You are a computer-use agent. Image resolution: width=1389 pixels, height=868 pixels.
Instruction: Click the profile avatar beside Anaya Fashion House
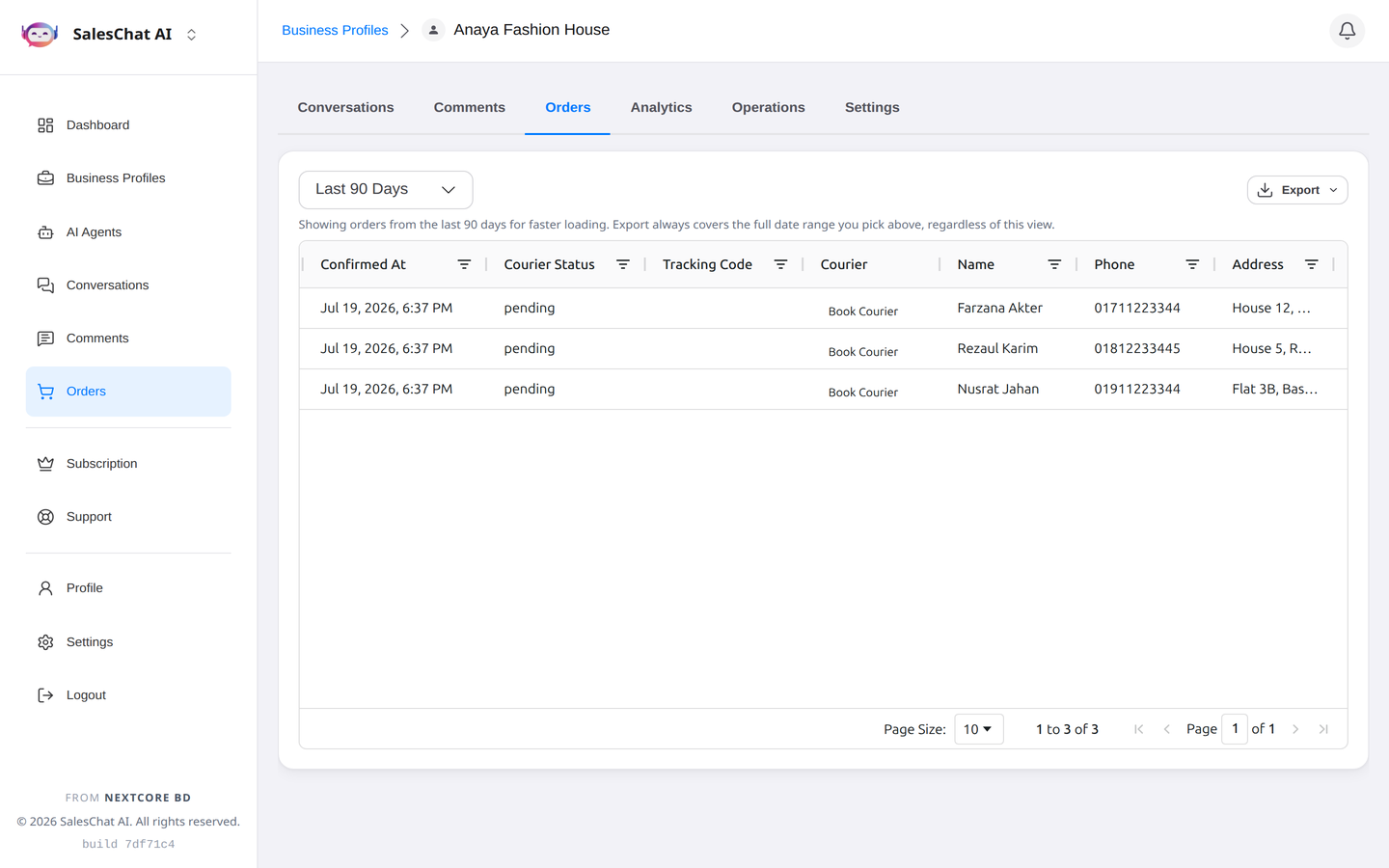pos(433,31)
